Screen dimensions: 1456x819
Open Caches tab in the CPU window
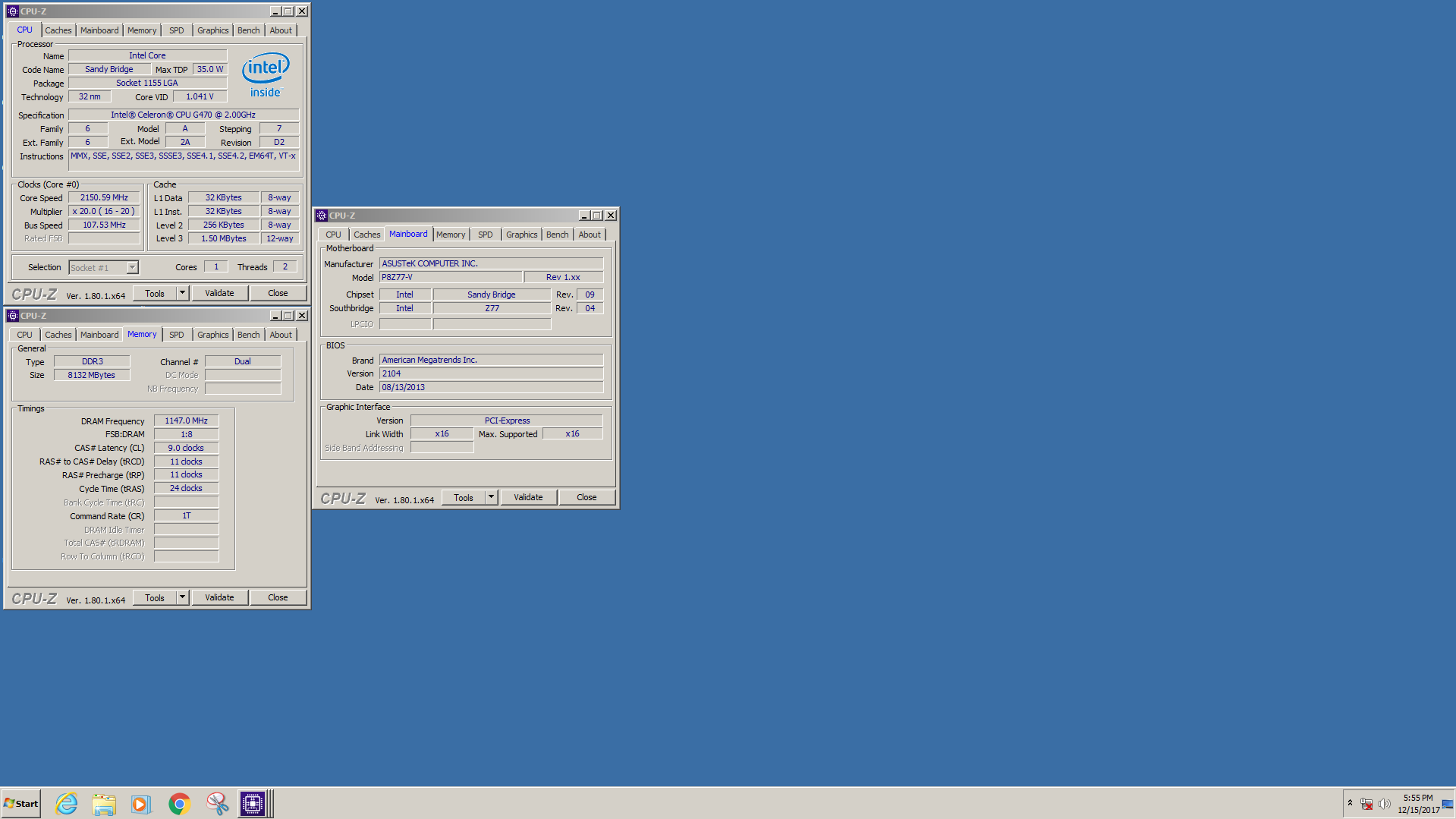[58, 30]
